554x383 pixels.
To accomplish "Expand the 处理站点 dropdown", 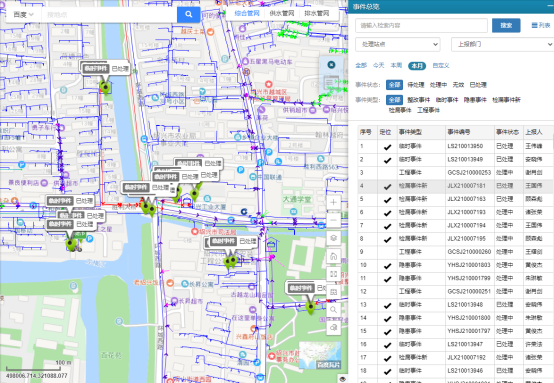I will tap(397, 45).
